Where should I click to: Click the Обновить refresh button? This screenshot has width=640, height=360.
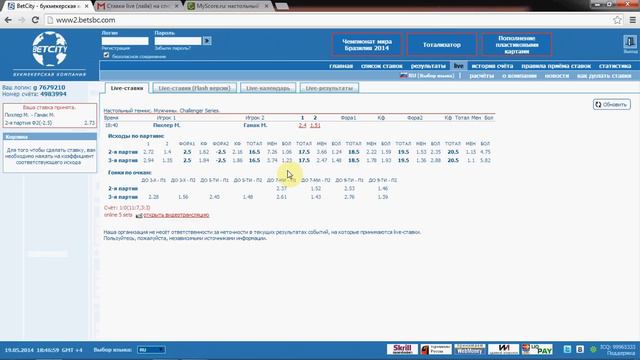pyautogui.click(x=611, y=104)
